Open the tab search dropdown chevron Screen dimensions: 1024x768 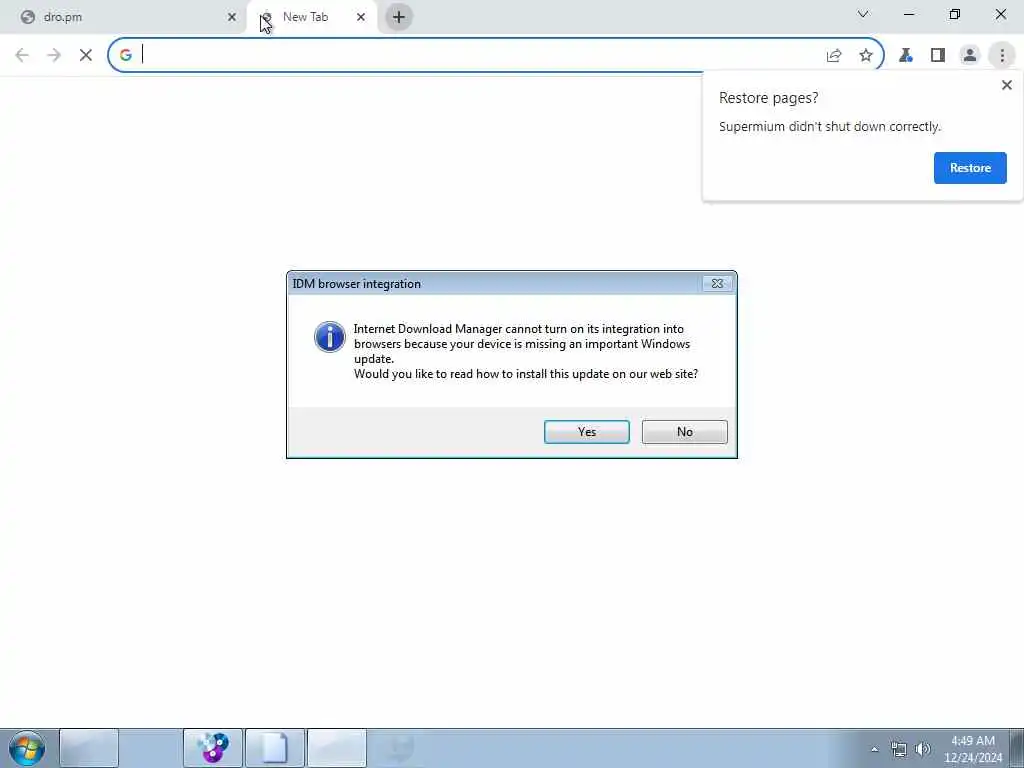tap(863, 14)
